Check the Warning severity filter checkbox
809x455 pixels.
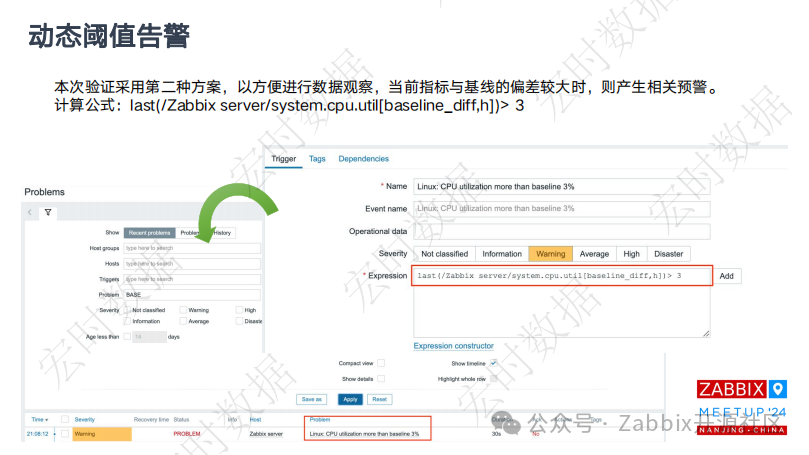[x=183, y=310]
